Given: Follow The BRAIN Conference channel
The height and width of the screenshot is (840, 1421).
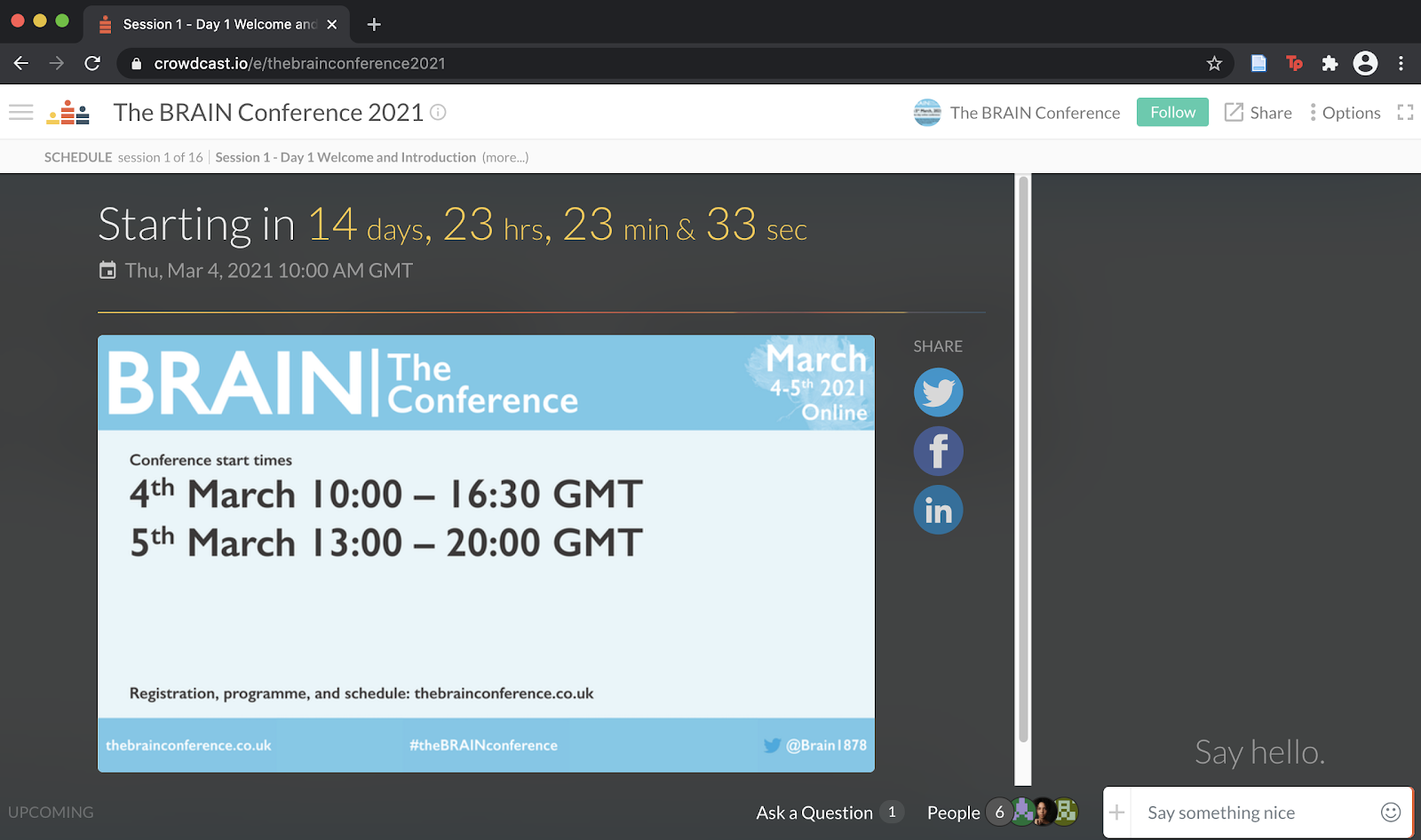Looking at the screenshot, I should [1172, 112].
